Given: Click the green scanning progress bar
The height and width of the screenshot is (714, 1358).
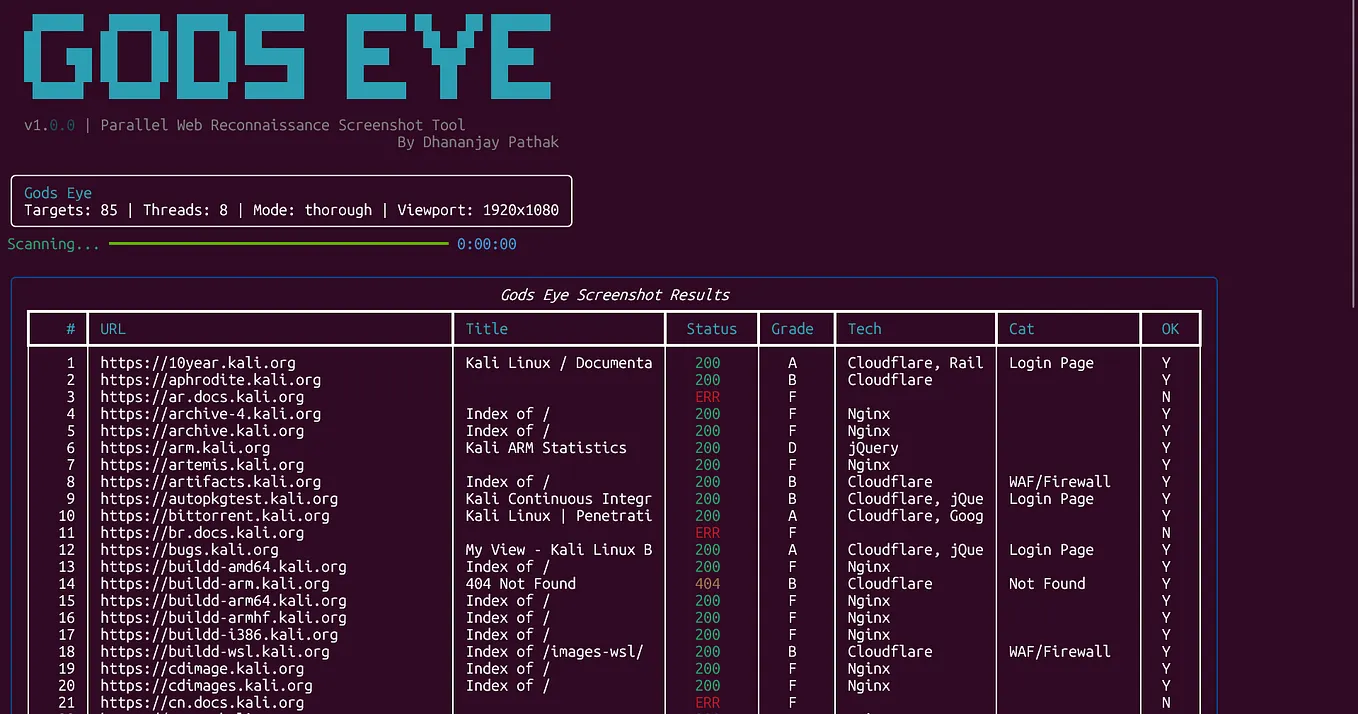Looking at the screenshot, I should click(279, 244).
